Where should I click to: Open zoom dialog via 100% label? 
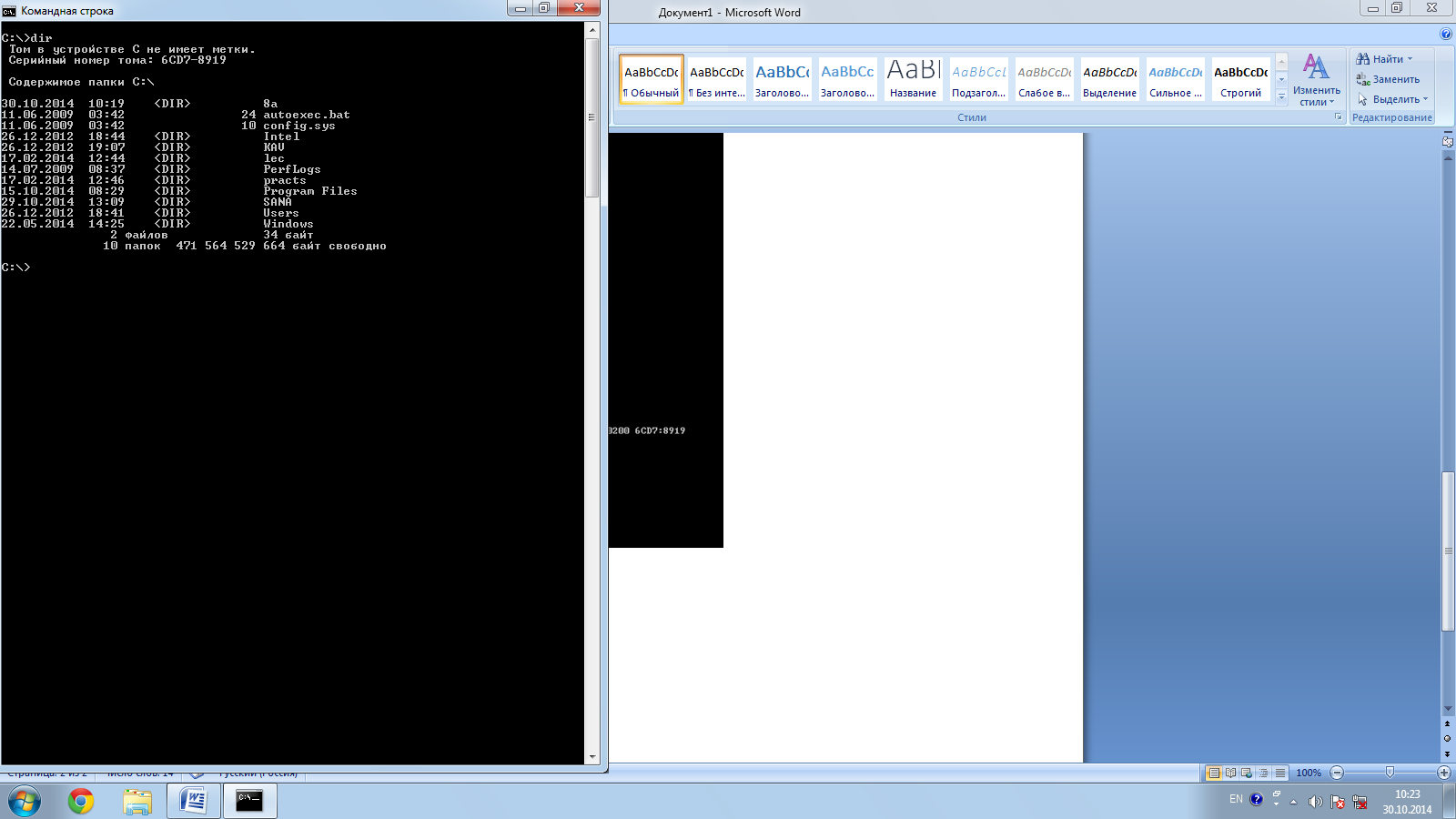(1309, 773)
